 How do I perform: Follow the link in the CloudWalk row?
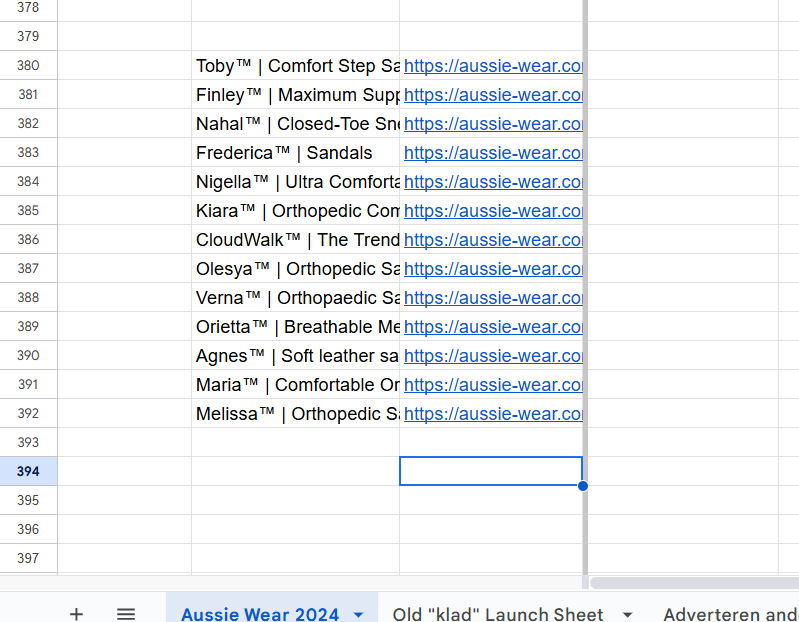[x=492, y=240]
